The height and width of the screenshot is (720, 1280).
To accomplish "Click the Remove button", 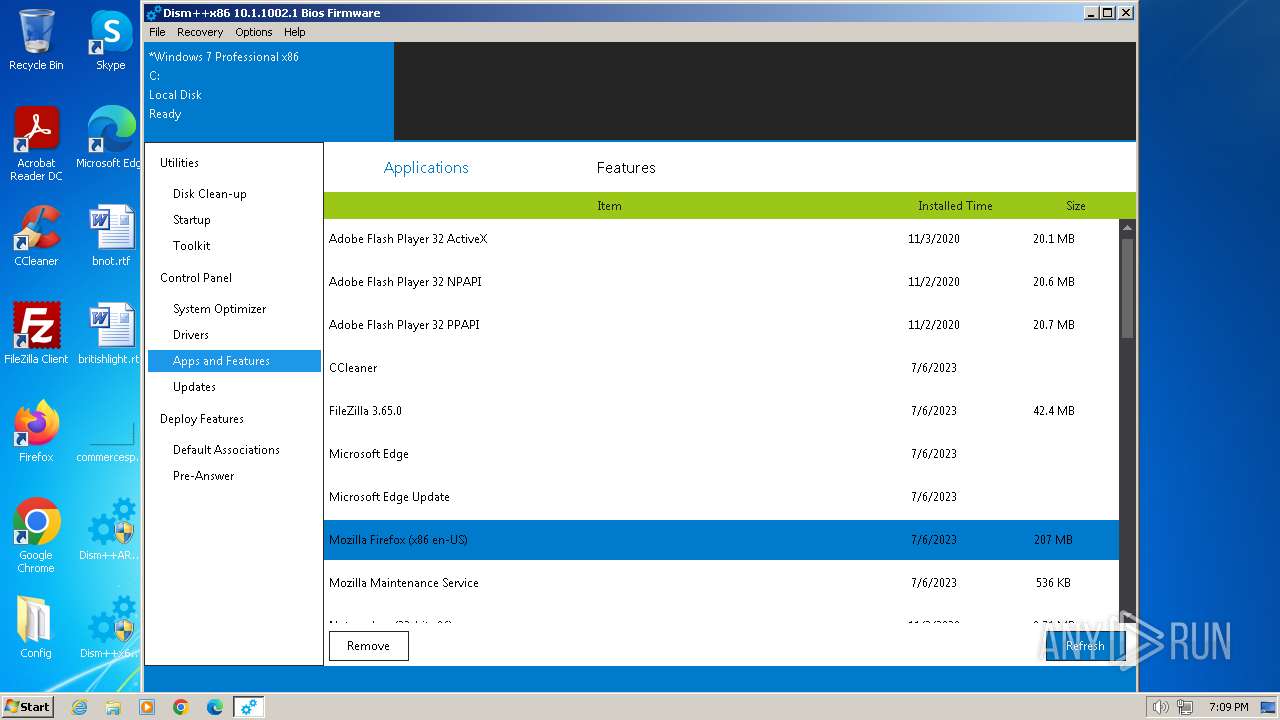I will [368, 646].
